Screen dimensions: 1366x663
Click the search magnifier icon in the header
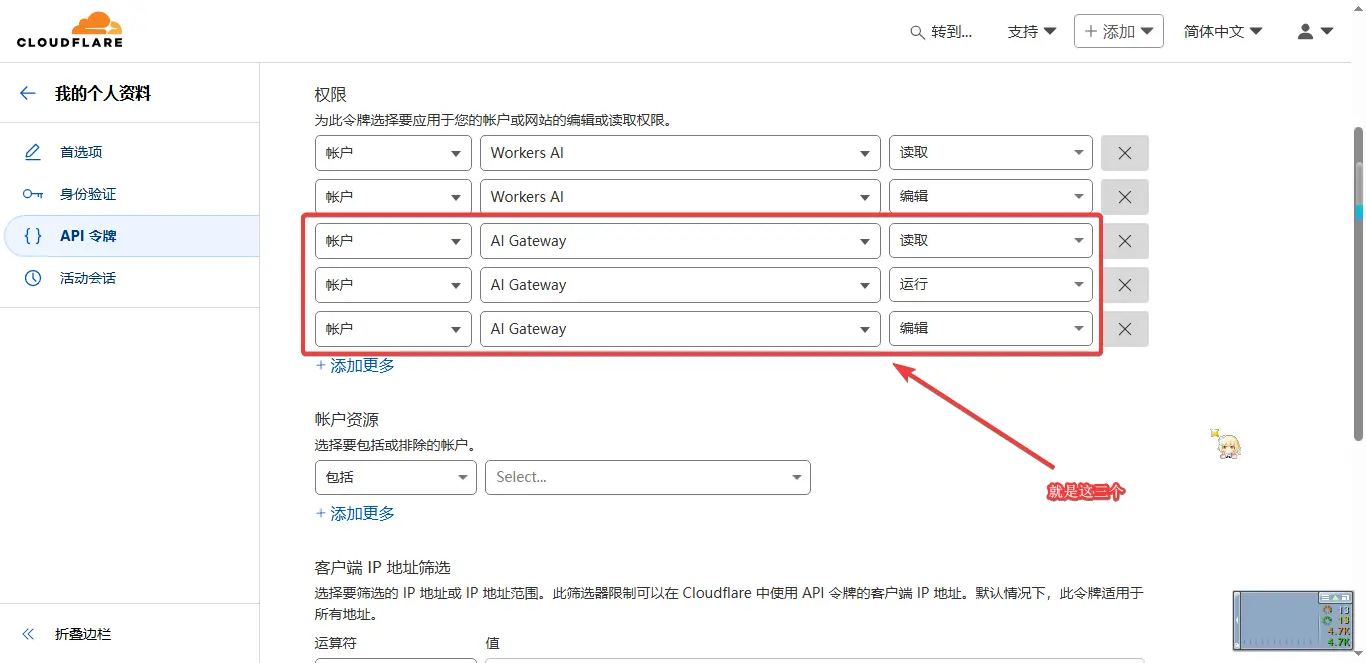point(917,32)
